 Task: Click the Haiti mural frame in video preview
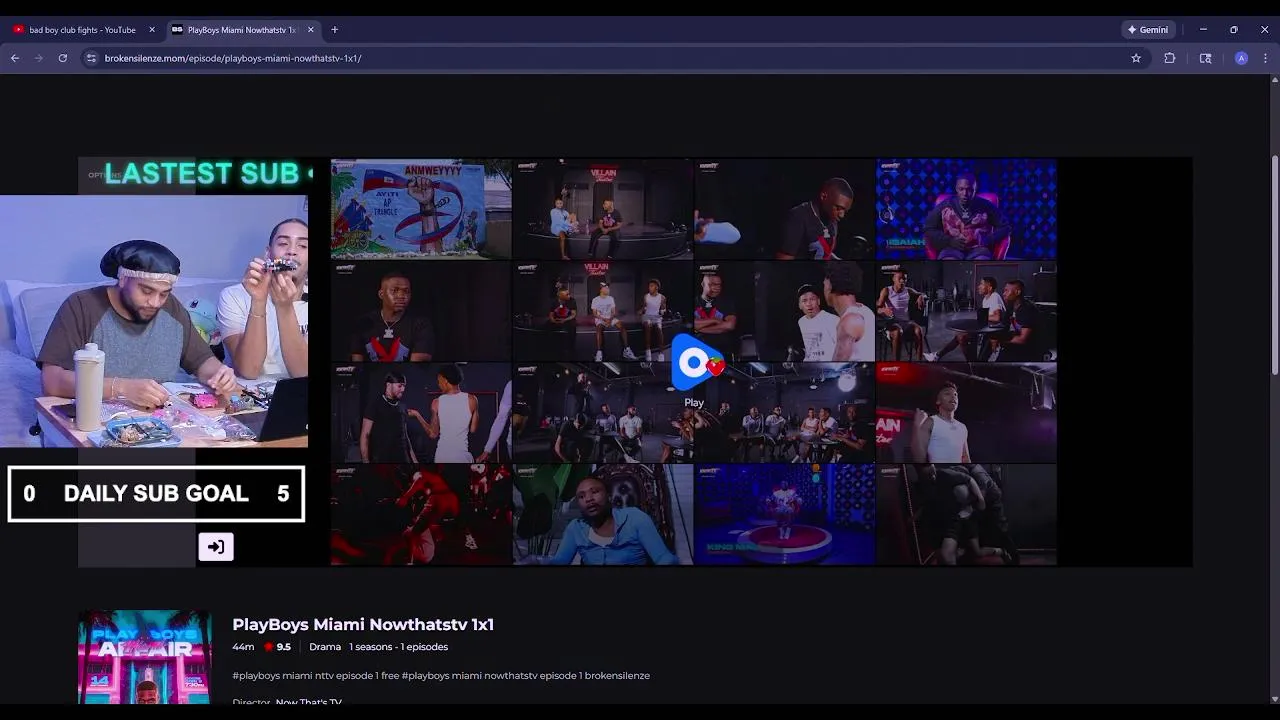click(421, 209)
